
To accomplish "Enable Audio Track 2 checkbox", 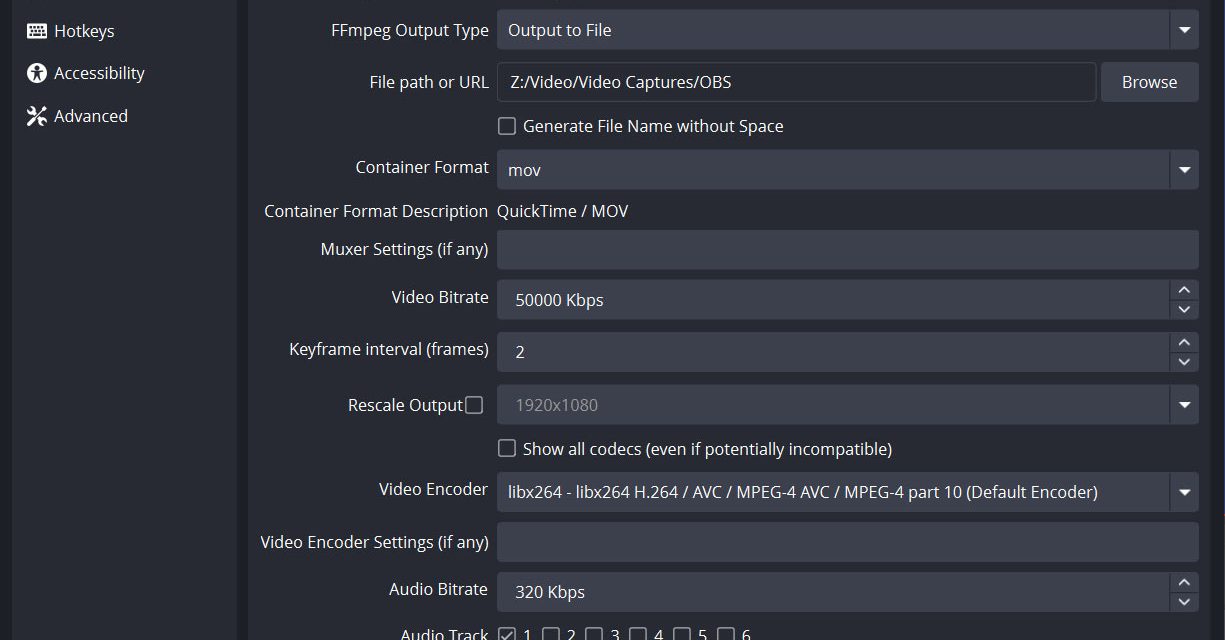I will 550,634.
